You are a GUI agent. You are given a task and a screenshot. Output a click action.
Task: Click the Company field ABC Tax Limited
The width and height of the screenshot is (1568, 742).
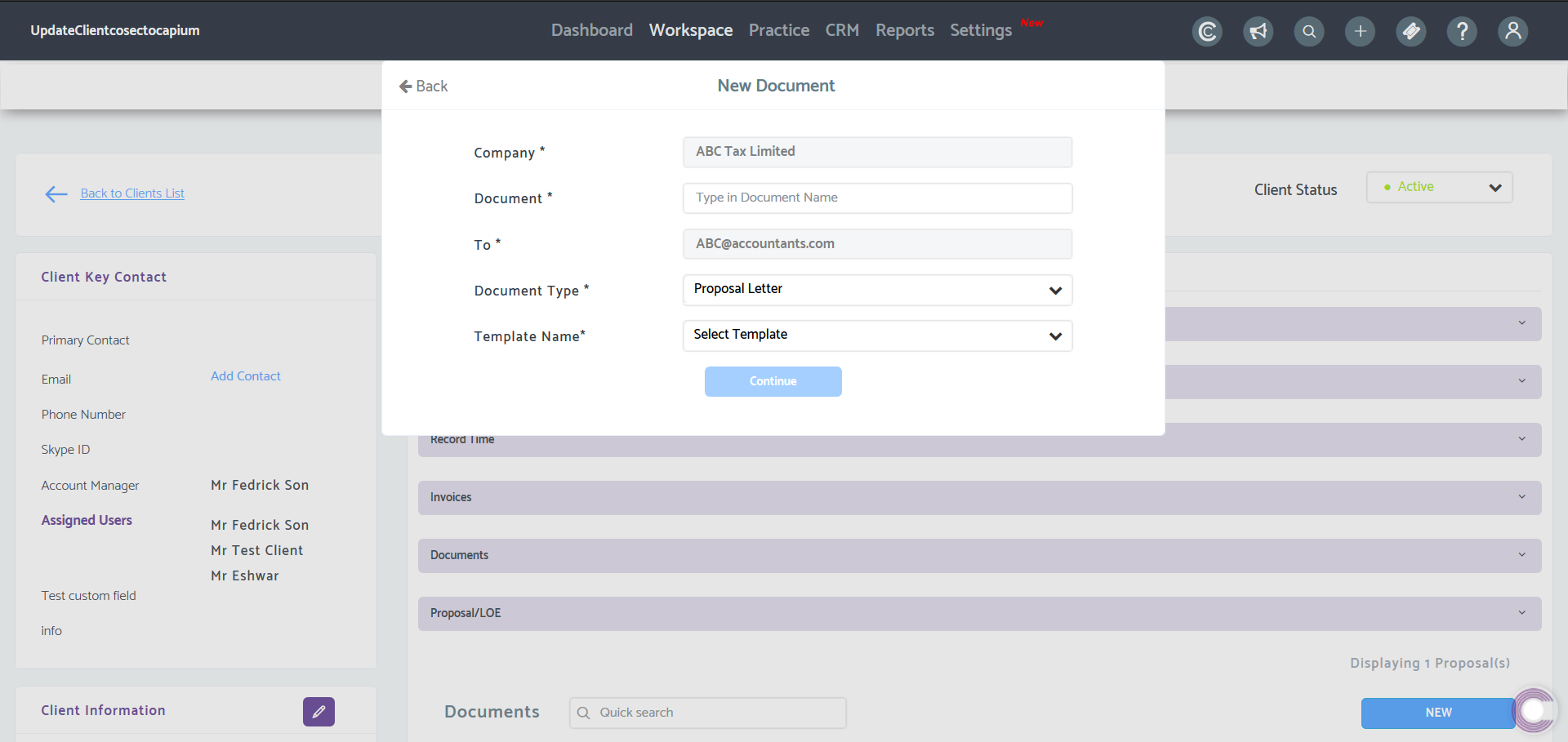(877, 153)
